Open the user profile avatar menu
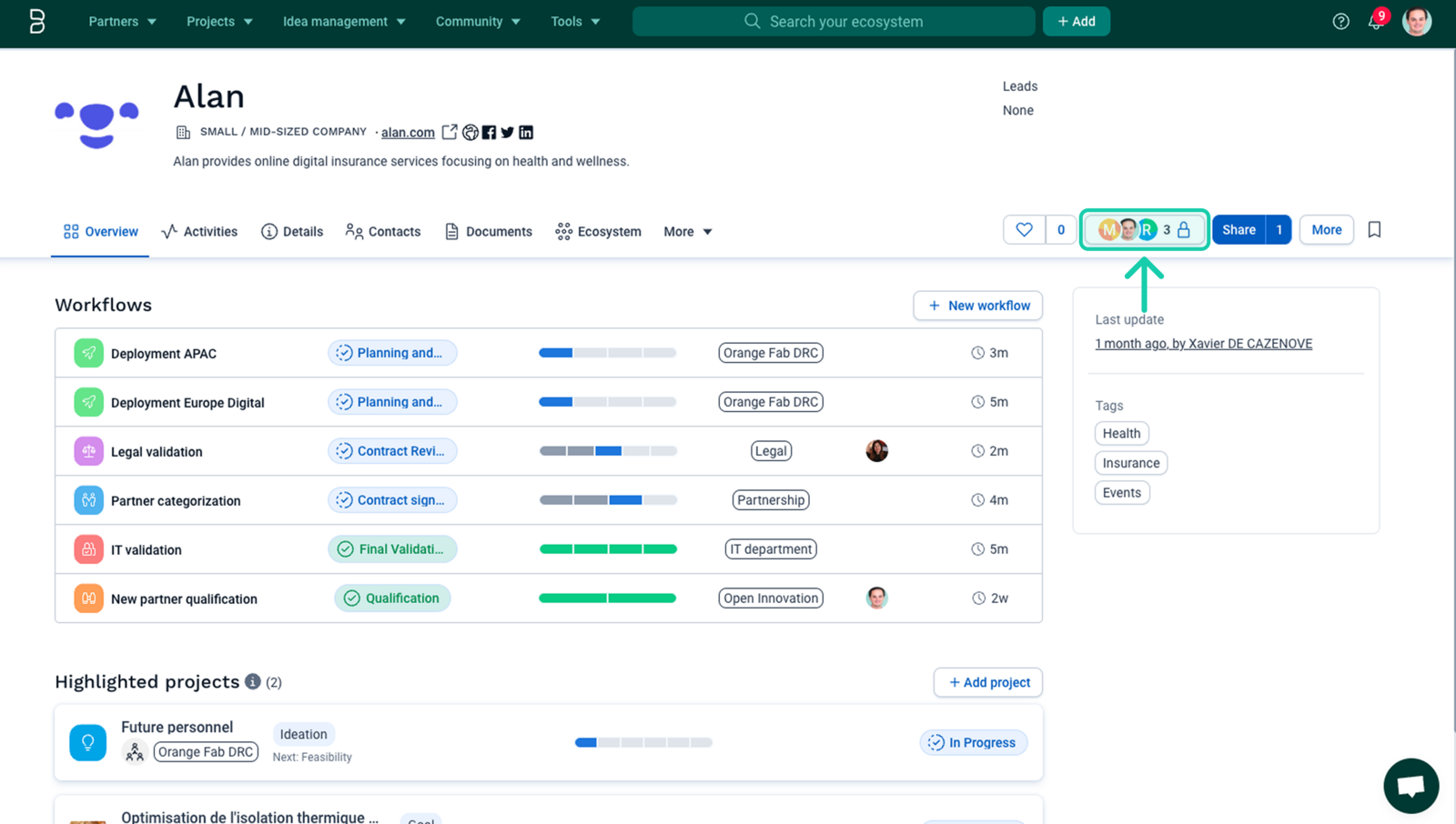1456x824 pixels. (1416, 21)
